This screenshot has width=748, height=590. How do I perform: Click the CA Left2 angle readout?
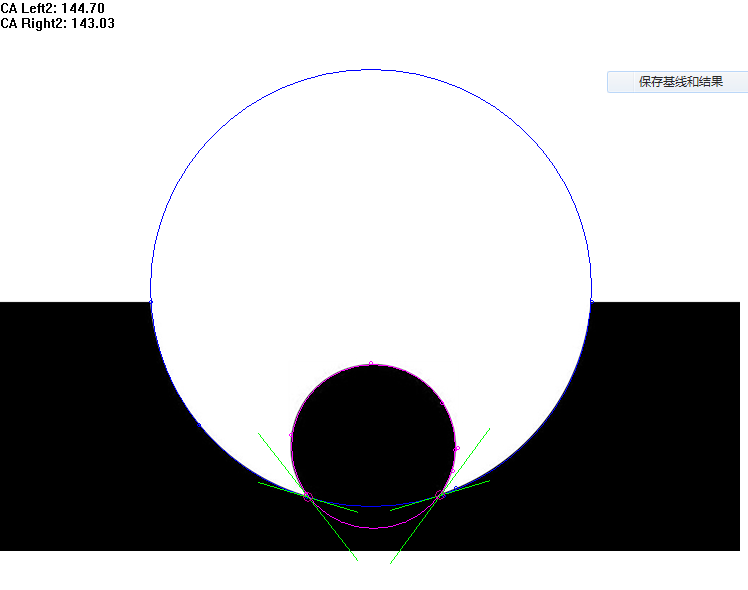click(x=52, y=8)
